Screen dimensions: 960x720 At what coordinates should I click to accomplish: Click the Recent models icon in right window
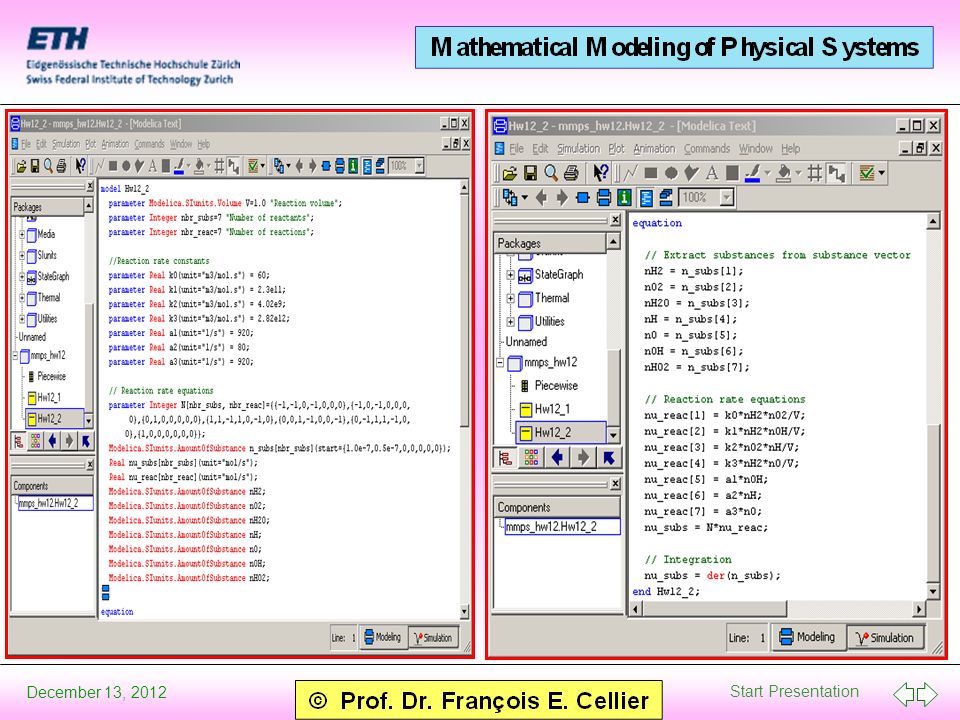pos(509,198)
